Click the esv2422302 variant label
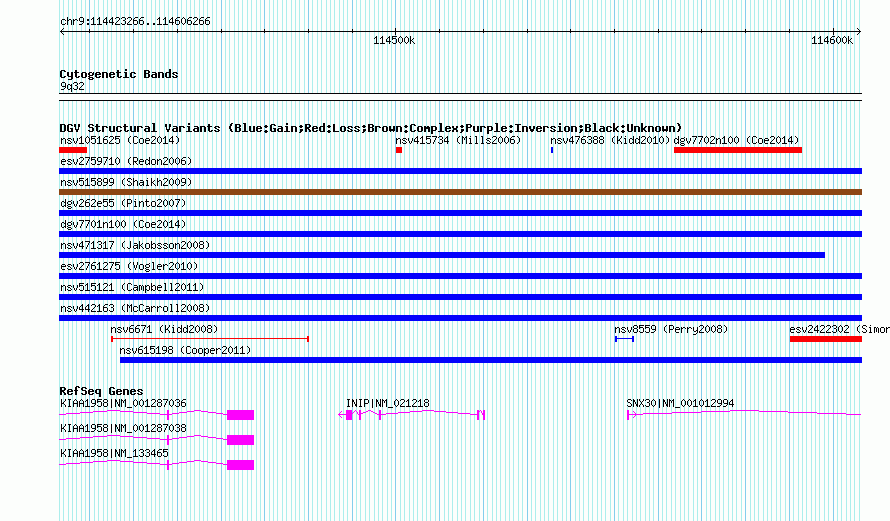Image resolution: width=890 pixels, height=521 pixels. [x=839, y=329]
